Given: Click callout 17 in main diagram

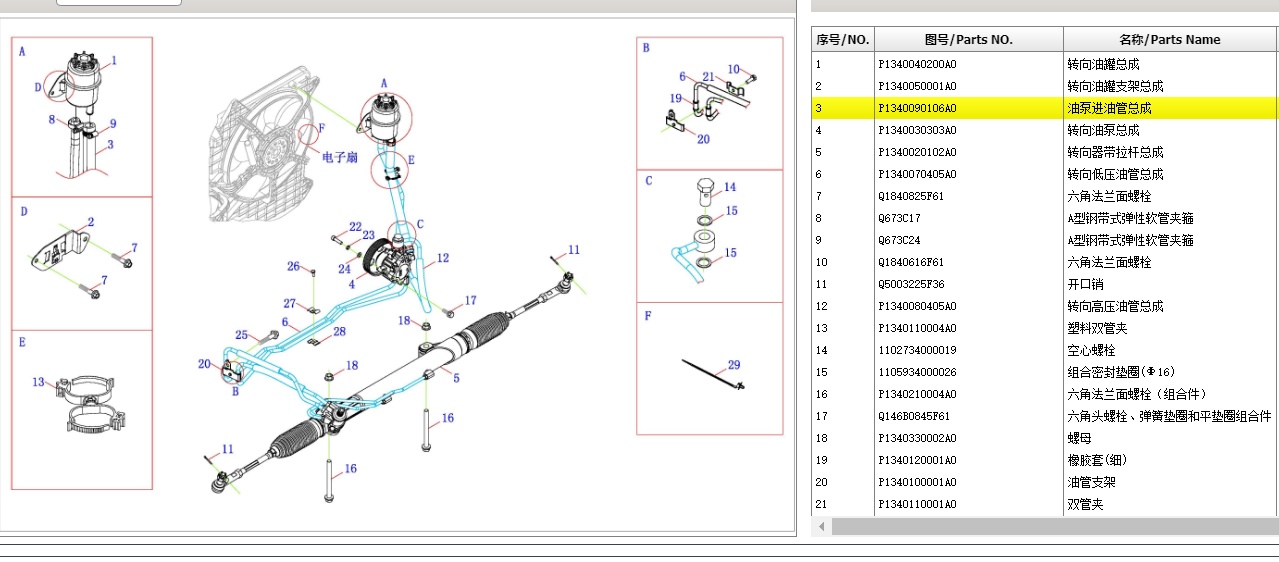Looking at the screenshot, I should point(471,300).
